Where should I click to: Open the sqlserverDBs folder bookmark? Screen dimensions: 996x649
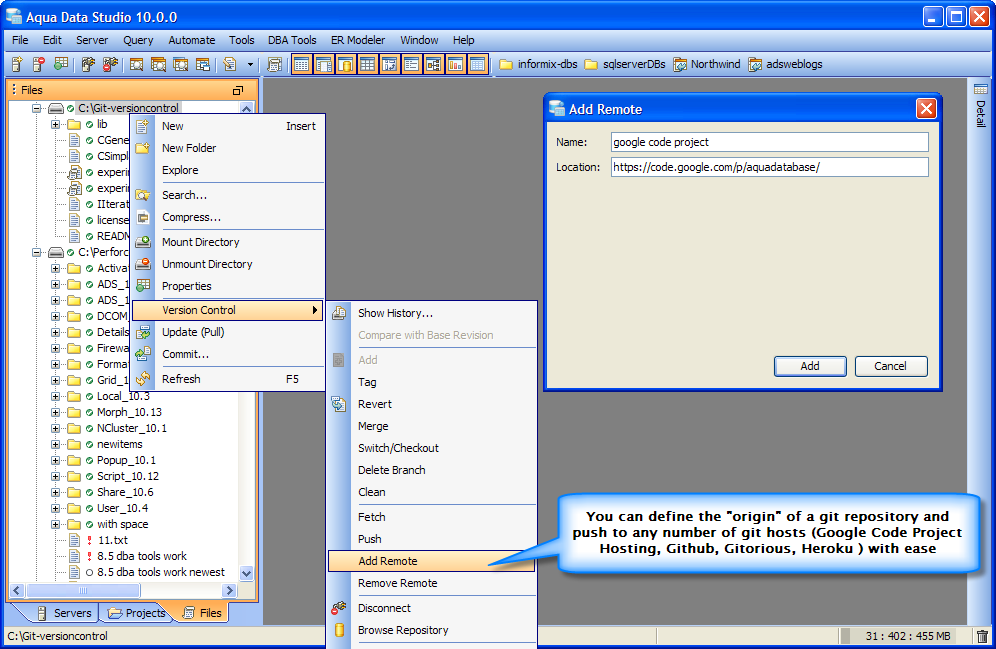(624, 64)
